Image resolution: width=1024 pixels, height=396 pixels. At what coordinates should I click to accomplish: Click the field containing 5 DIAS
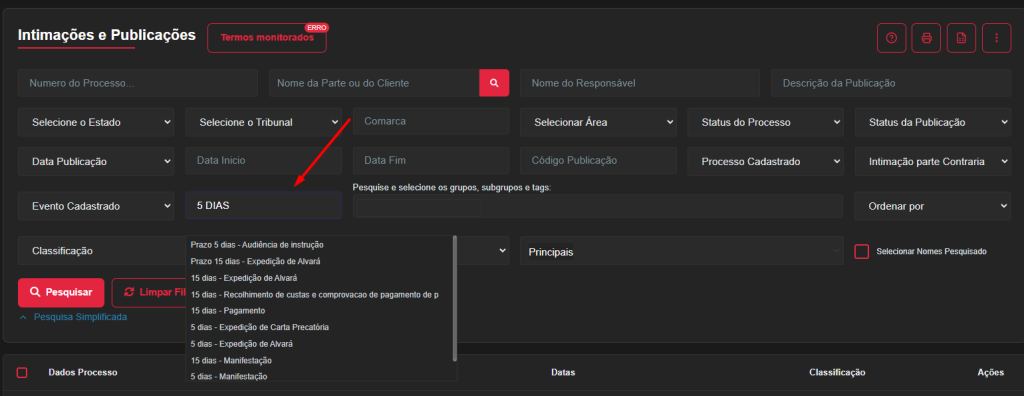click(x=263, y=205)
